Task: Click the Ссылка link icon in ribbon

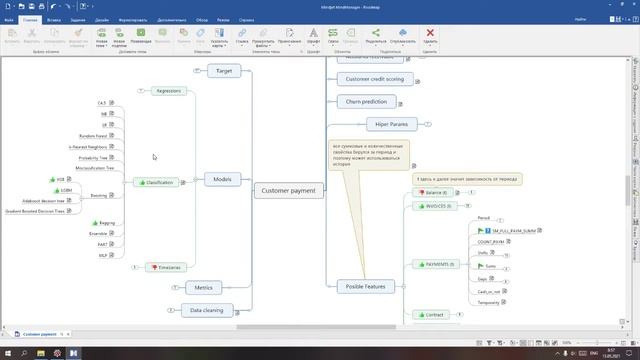Action: pos(242,33)
